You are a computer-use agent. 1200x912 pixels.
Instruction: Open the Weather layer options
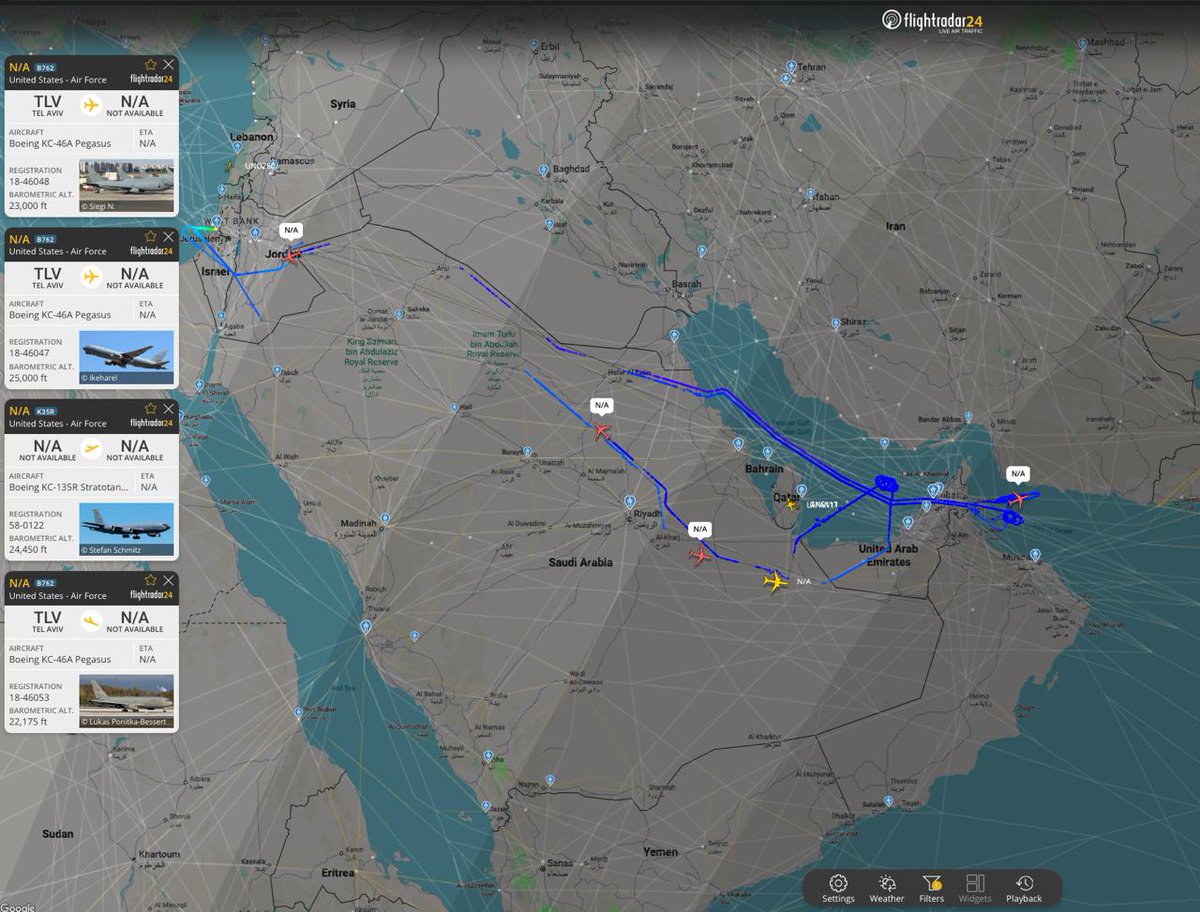pyautogui.click(x=886, y=888)
